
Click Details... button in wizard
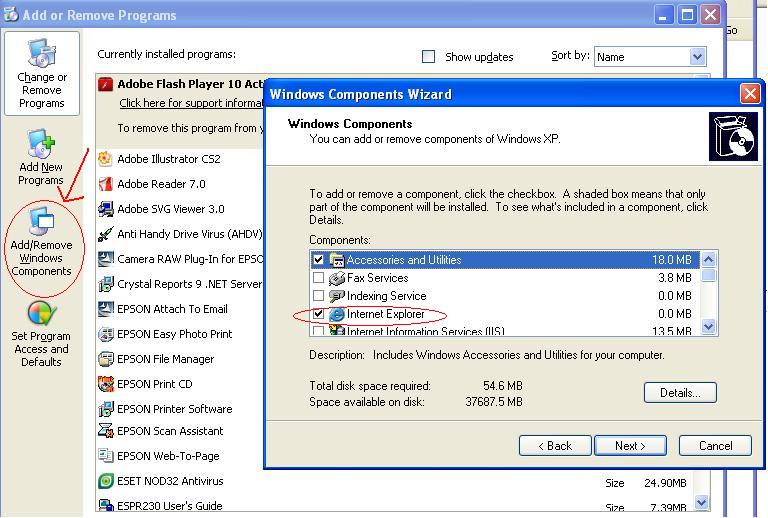coord(680,393)
